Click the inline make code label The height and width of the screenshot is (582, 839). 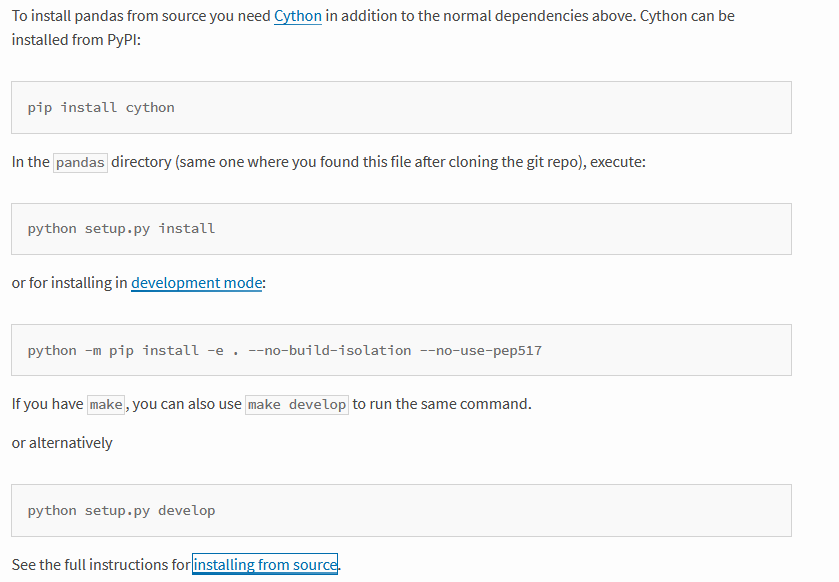(x=106, y=404)
